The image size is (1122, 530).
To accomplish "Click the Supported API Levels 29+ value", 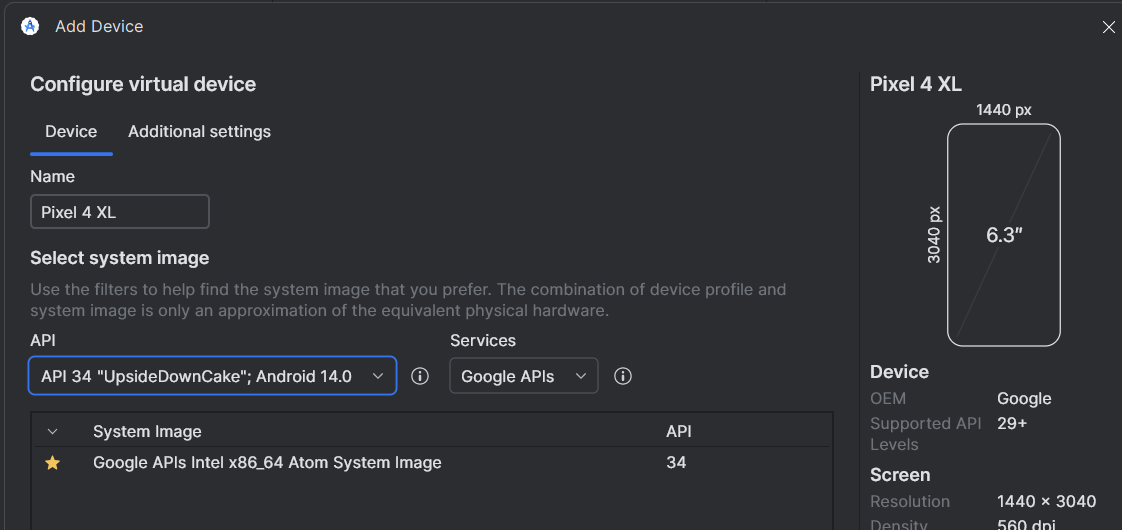I will tap(1012, 423).
